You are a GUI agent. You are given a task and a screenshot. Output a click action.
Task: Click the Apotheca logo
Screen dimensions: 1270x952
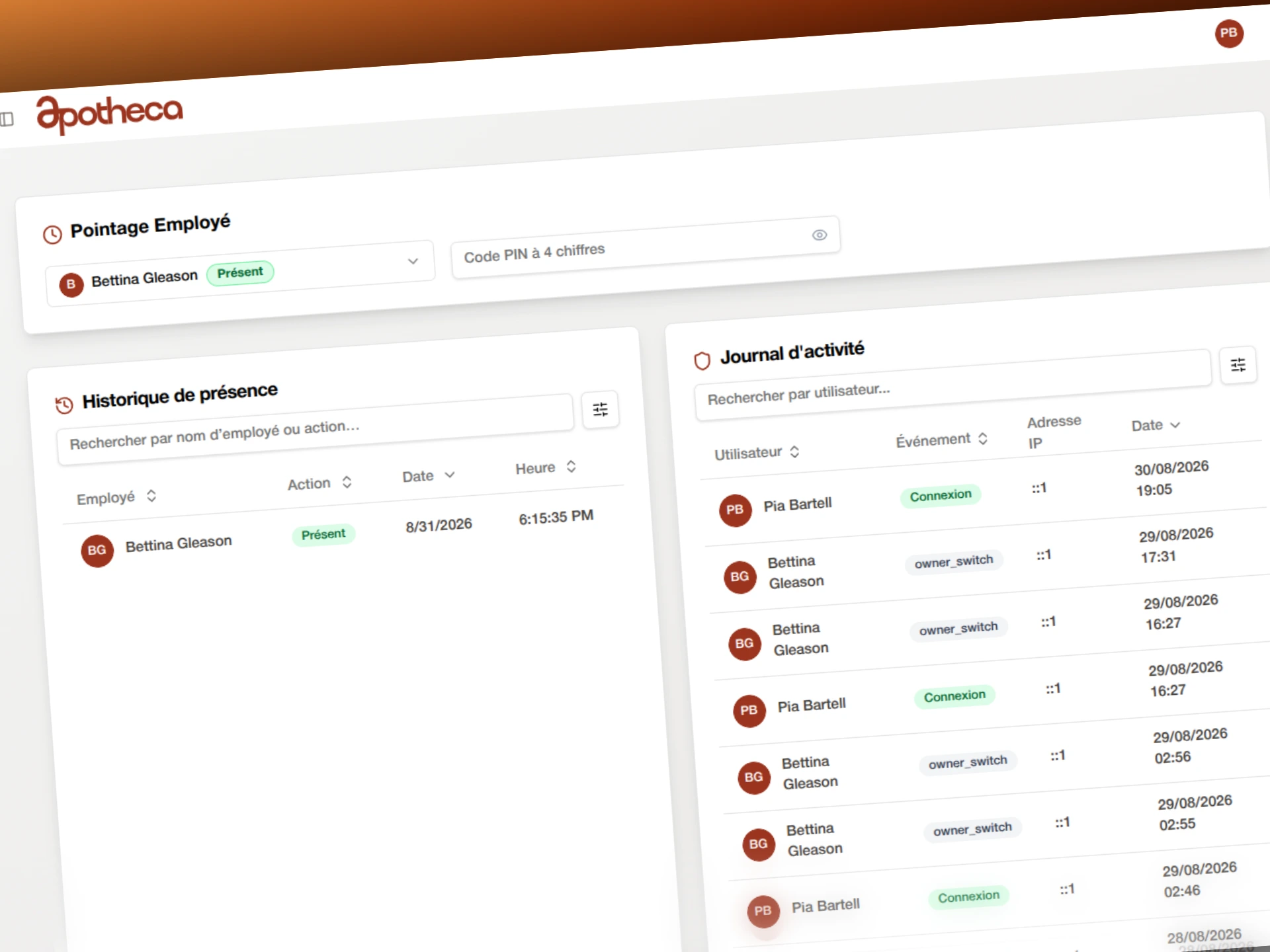(x=110, y=114)
